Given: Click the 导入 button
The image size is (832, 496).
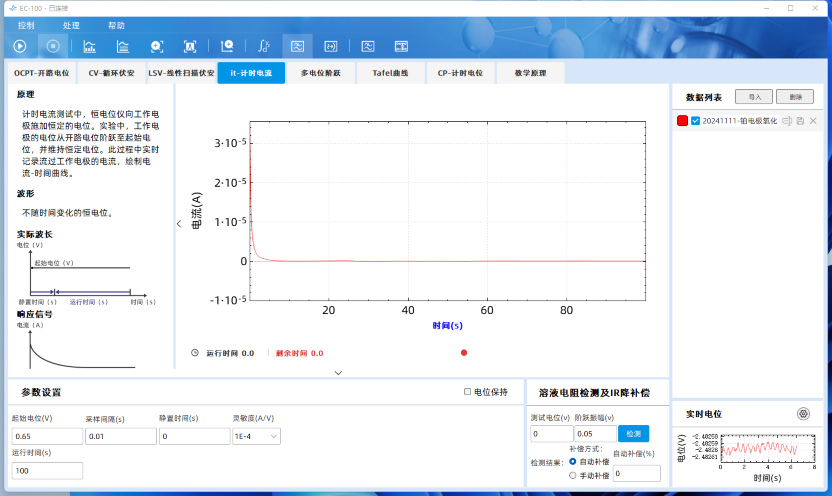Looking at the screenshot, I should click(754, 97).
